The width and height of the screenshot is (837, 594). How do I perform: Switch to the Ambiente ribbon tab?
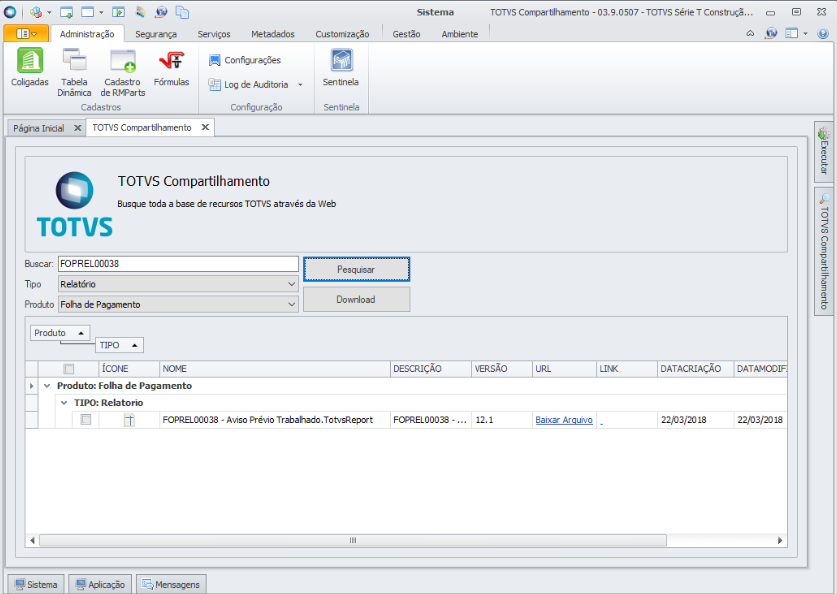[460, 34]
